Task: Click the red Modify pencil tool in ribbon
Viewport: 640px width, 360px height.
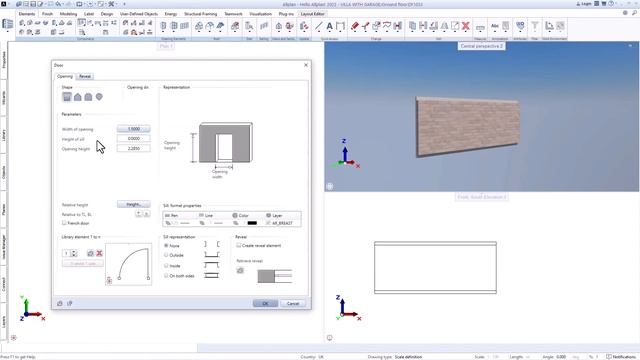Action: [354, 26]
